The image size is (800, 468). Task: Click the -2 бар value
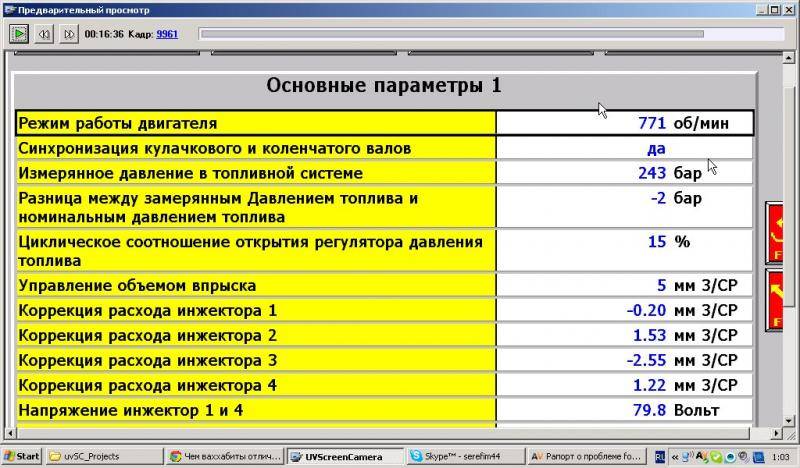point(677,198)
